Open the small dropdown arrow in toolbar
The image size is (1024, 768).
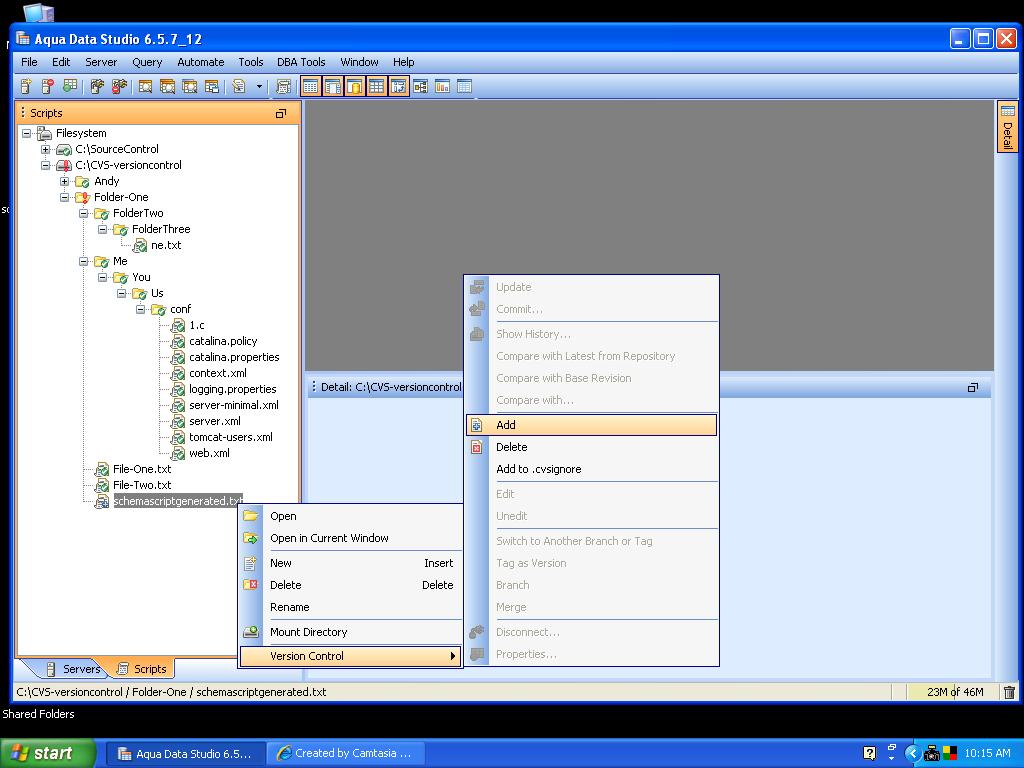point(259,86)
